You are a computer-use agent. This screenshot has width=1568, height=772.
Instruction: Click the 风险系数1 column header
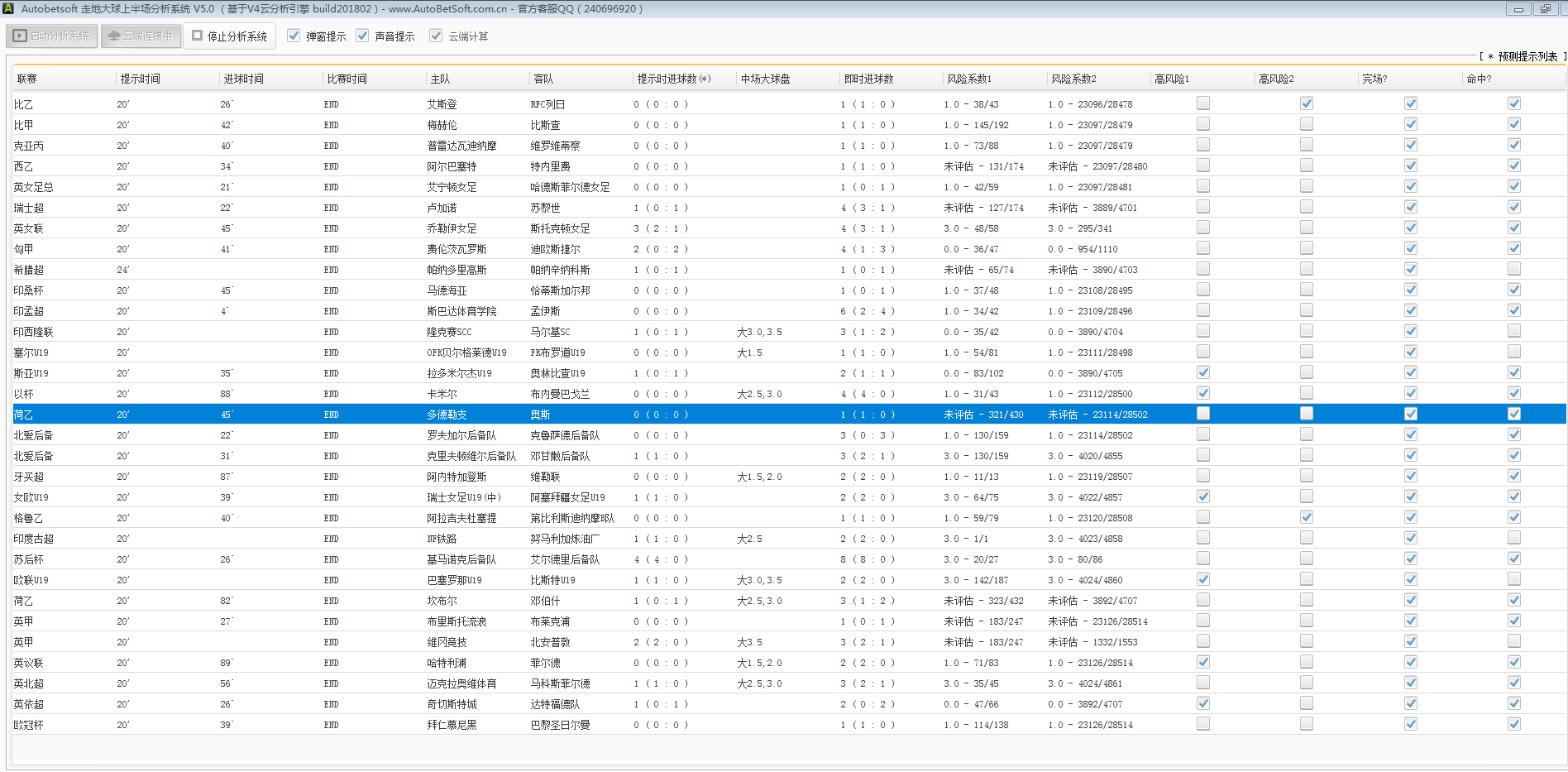click(x=969, y=79)
